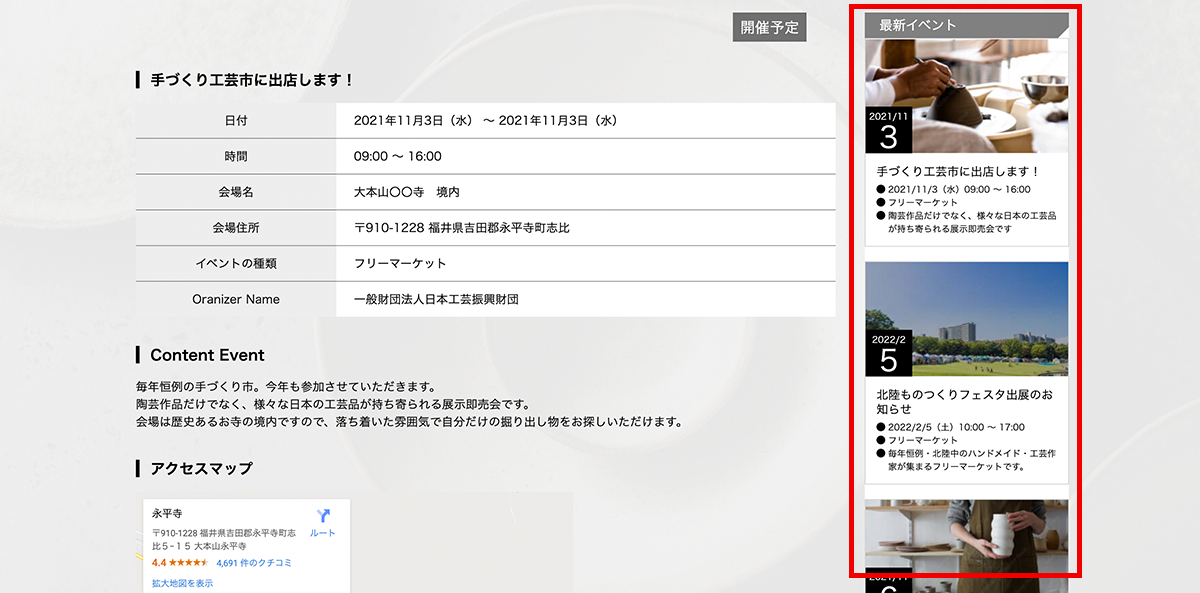
Task: Click the 2021/11 3 date badge
Action: (889, 131)
